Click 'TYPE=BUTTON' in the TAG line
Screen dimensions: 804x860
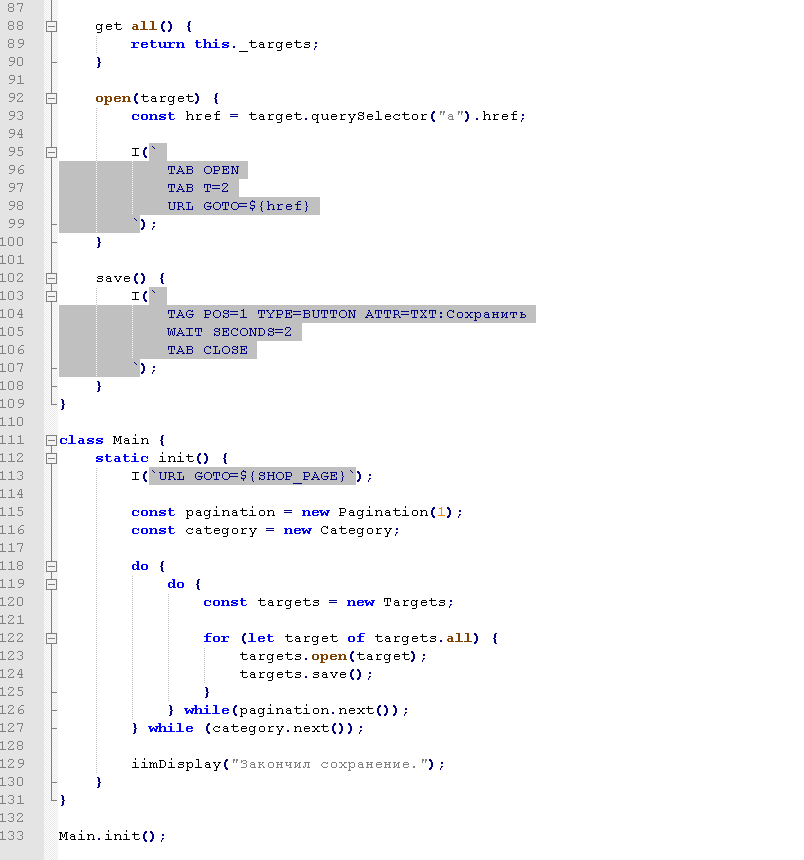click(307, 314)
